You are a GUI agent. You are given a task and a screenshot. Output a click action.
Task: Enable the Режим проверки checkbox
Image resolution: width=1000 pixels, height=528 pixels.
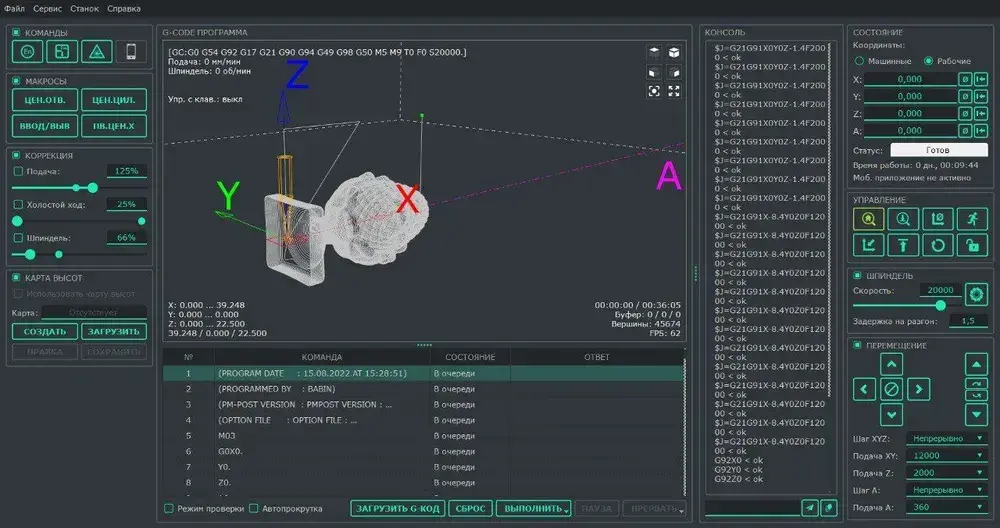pos(169,508)
